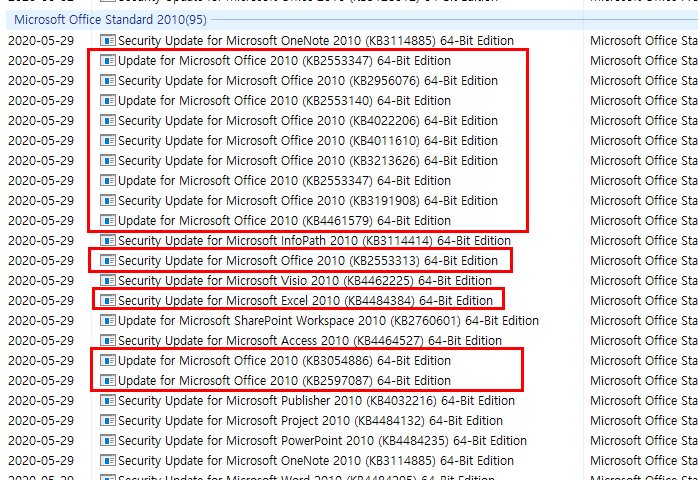
Task: Select Security Update for Microsoft Office 2010 (KB3191908)
Action: (308, 201)
